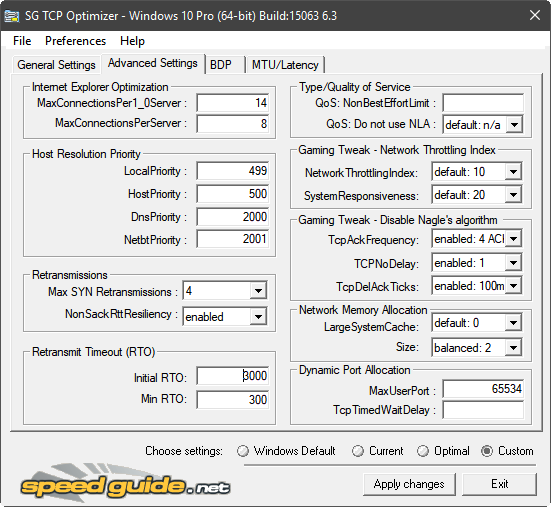Expand the LargeSystemCache dropdown
This screenshot has width=551, height=507.
click(x=513, y=323)
